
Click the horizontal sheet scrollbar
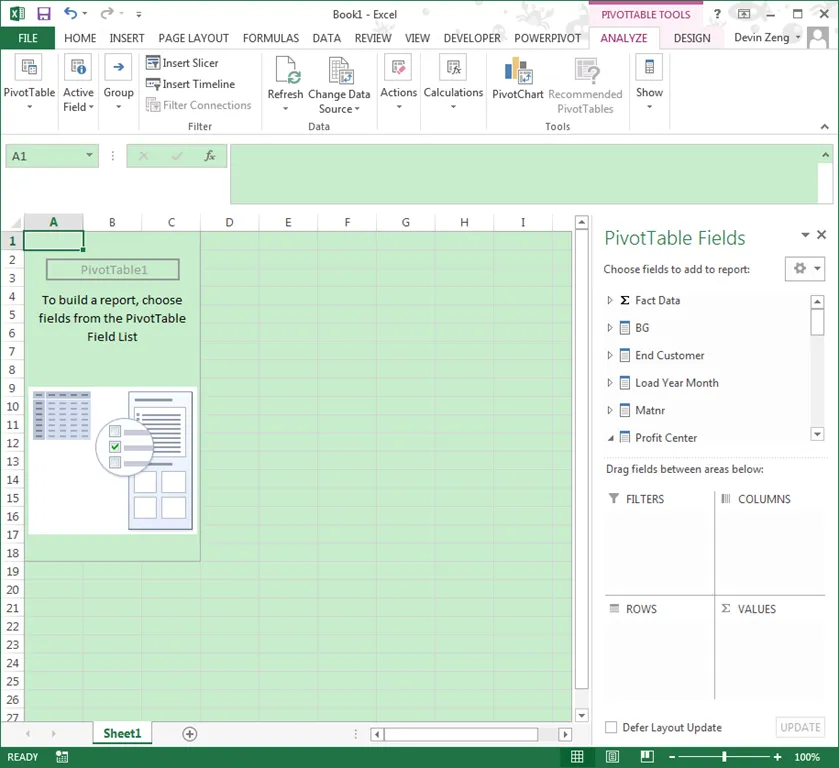pyautogui.click(x=460, y=734)
